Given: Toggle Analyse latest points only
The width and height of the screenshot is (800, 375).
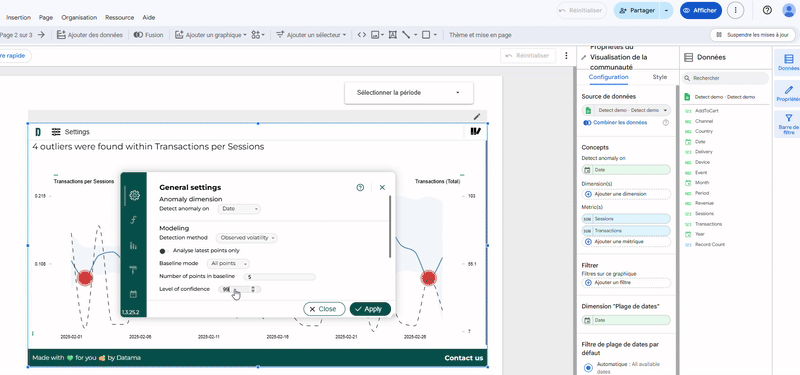Looking at the screenshot, I should coord(164,251).
